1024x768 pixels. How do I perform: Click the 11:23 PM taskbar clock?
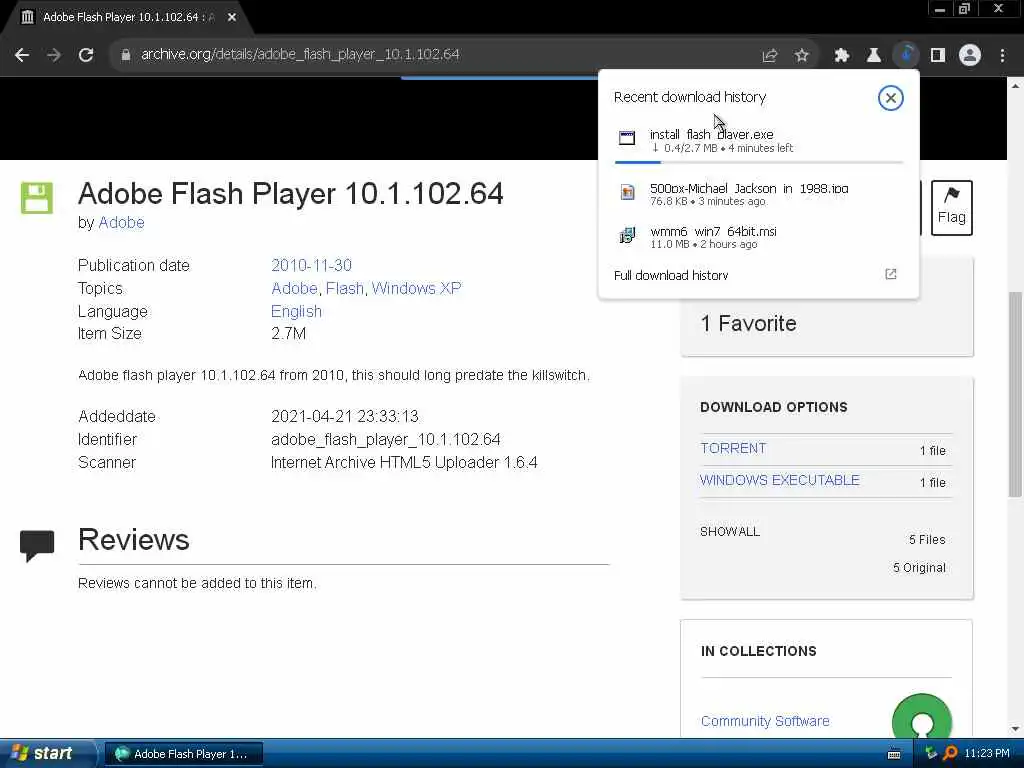click(x=987, y=754)
